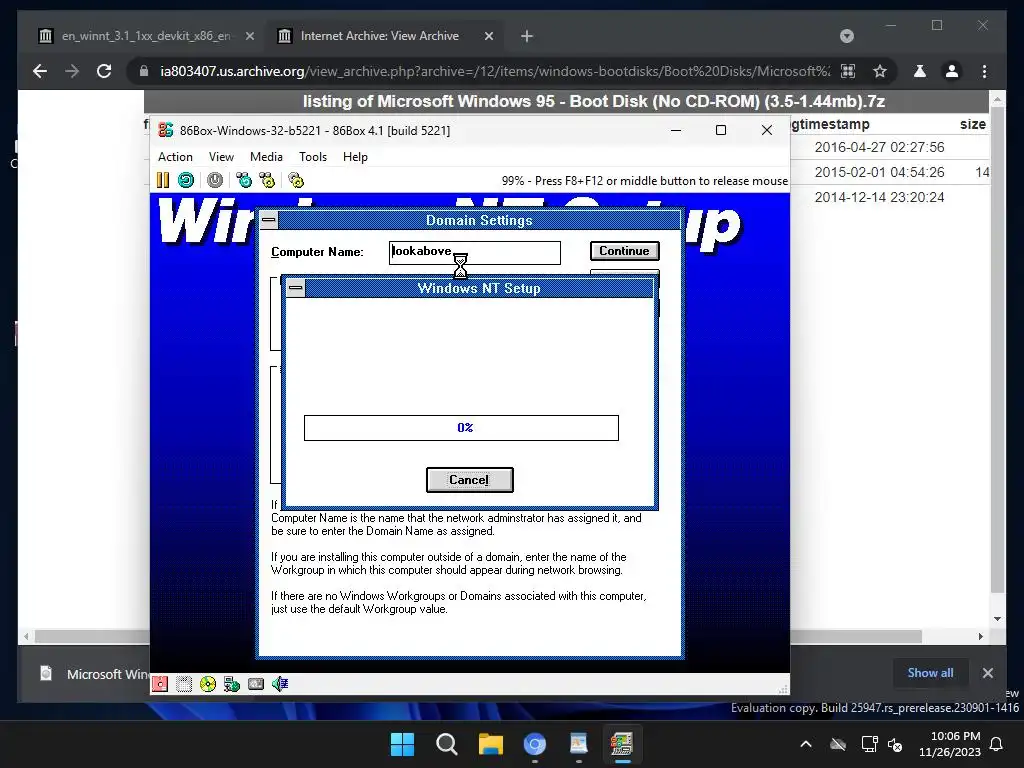The image size is (1024, 768).
Task: Open the notification bell in the taskbar
Action: click(997, 744)
